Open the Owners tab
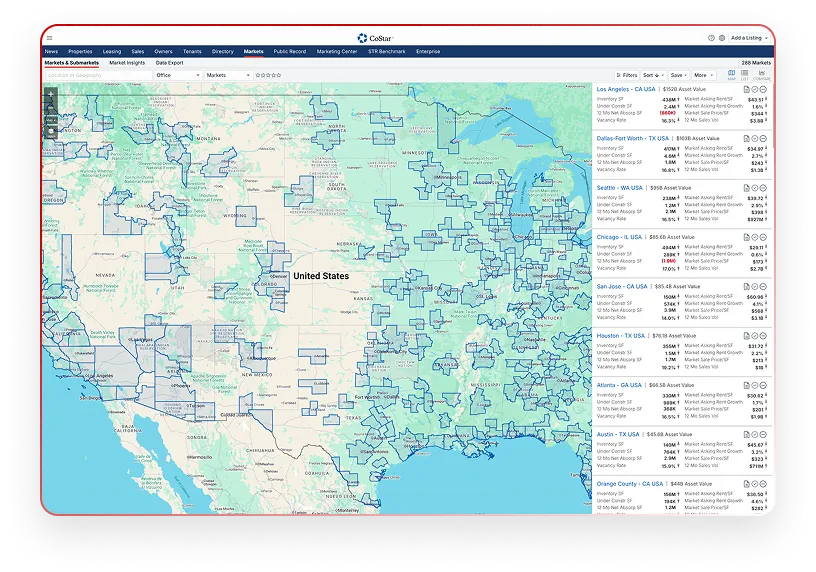 pyautogui.click(x=163, y=52)
